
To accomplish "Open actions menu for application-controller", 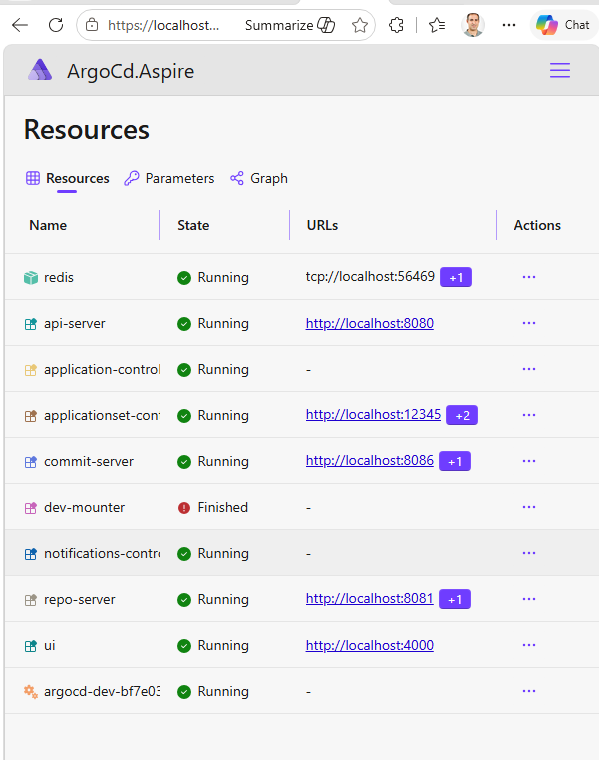I will 529,369.
